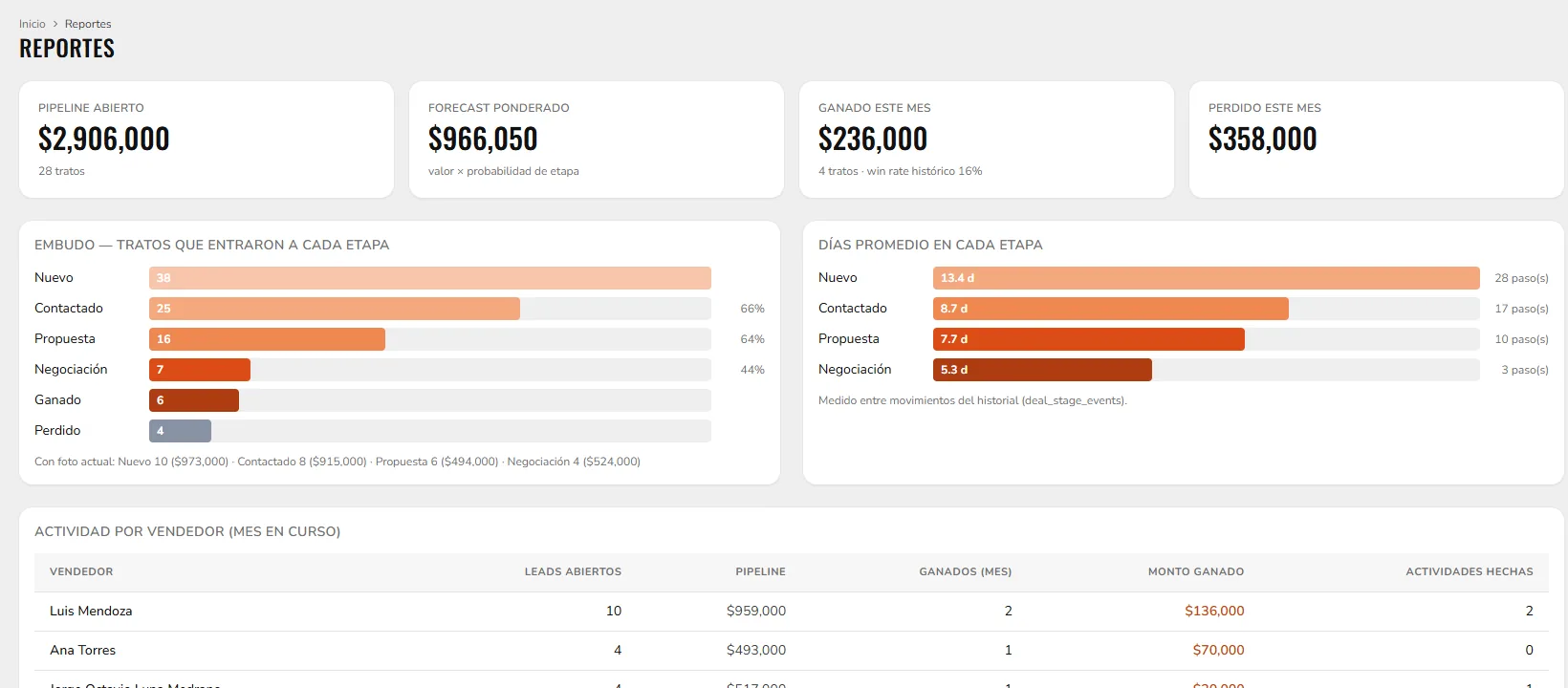
Task: Select the Pipeline Abierto summary card
Action: click(x=207, y=140)
